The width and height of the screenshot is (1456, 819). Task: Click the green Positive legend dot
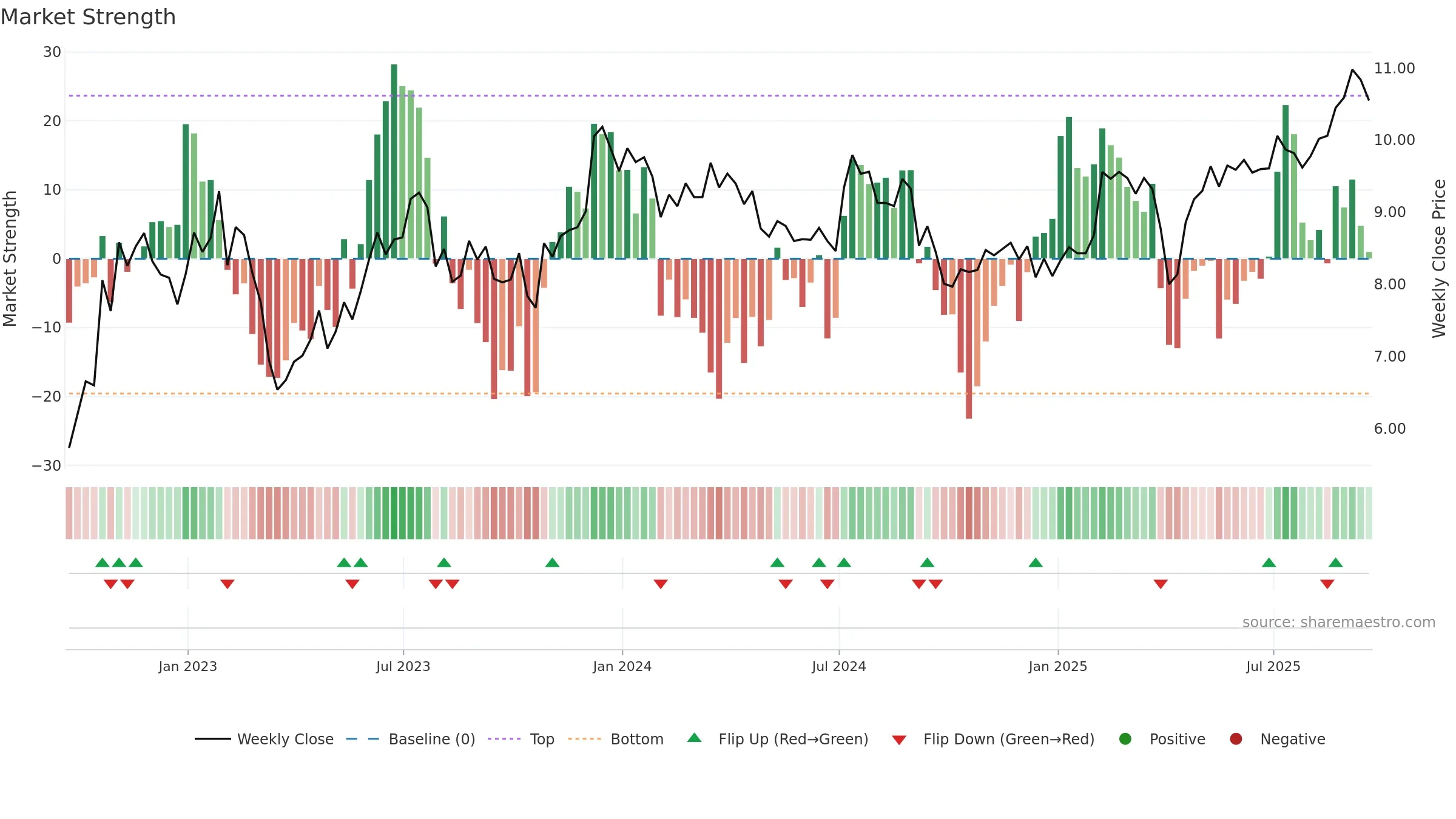click(x=1125, y=739)
